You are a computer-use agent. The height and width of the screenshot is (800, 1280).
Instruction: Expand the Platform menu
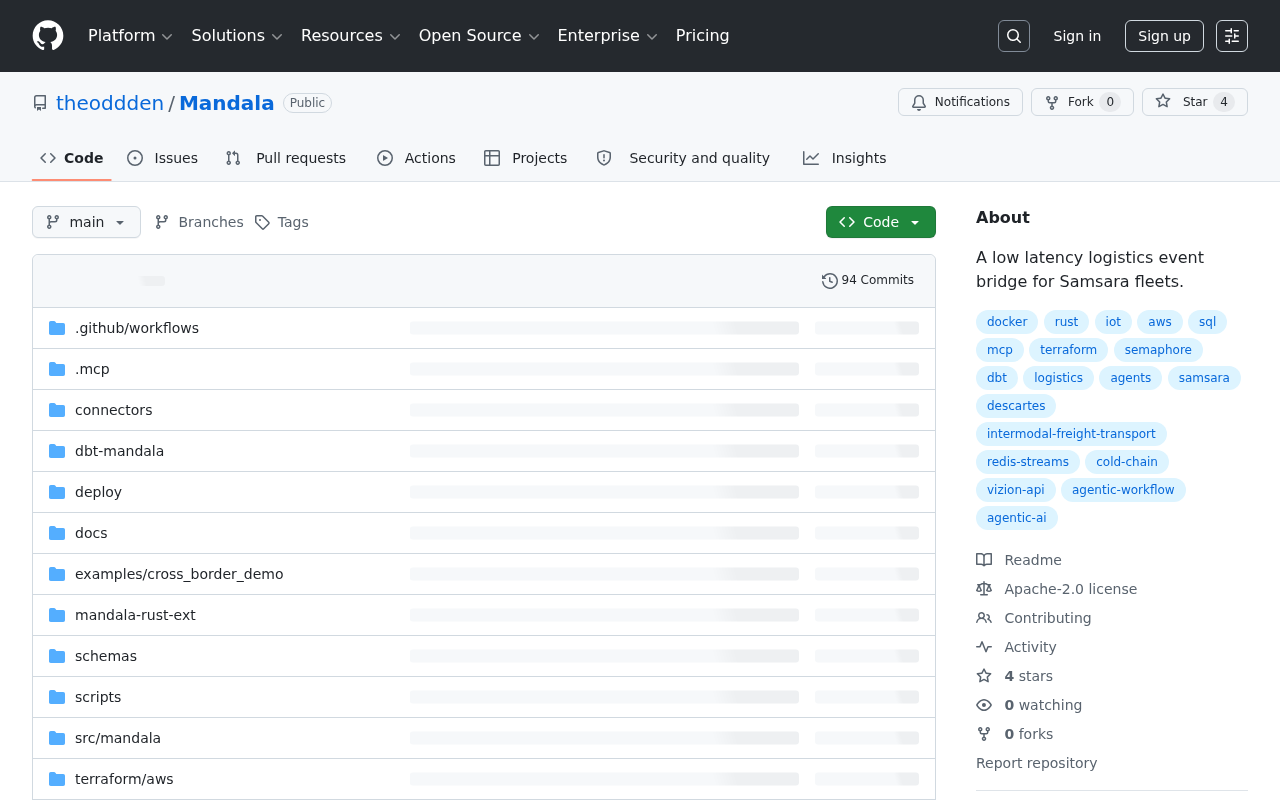pyautogui.click(x=130, y=36)
